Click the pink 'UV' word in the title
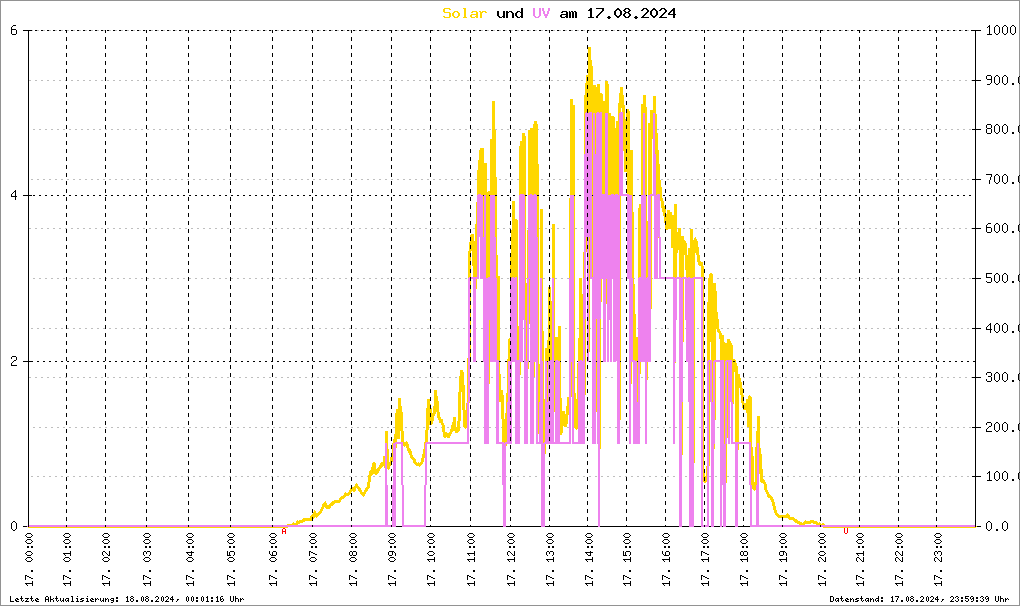 (x=541, y=13)
